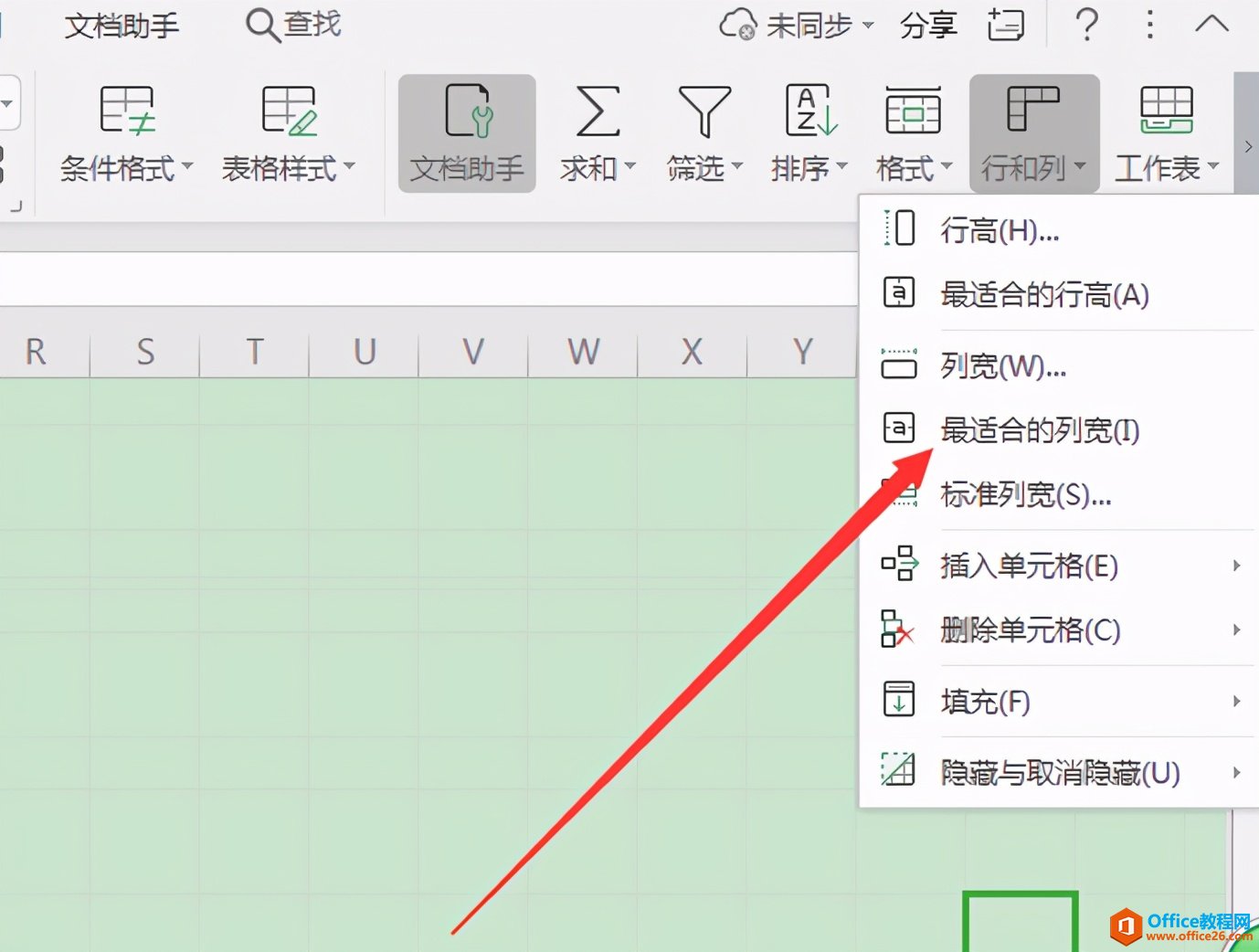Click the 筛选 funnel filter icon
This screenshot has height=952, width=1259.
point(704,111)
